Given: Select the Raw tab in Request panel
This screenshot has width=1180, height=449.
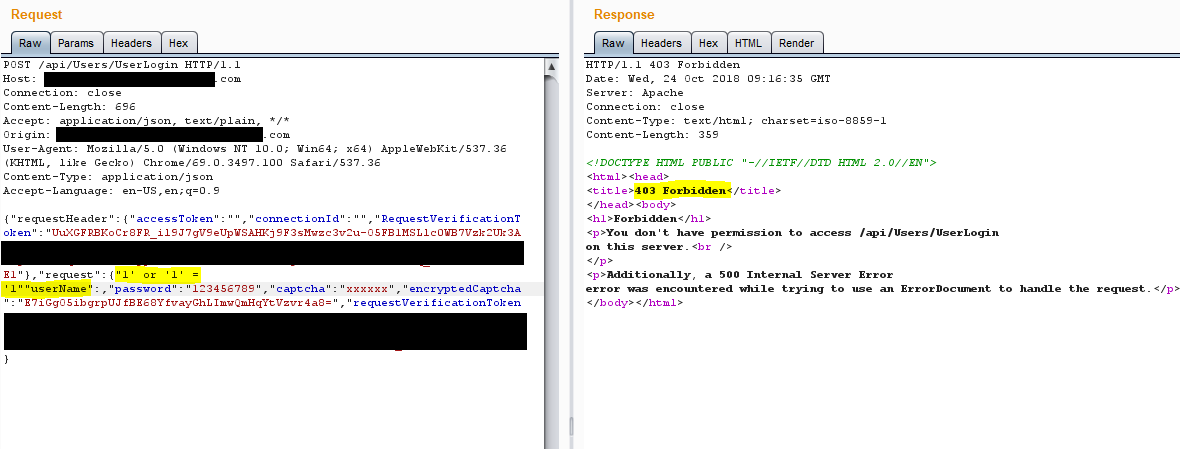Looking at the screenshot, I should pyautogui.click(x=29, y=43).
